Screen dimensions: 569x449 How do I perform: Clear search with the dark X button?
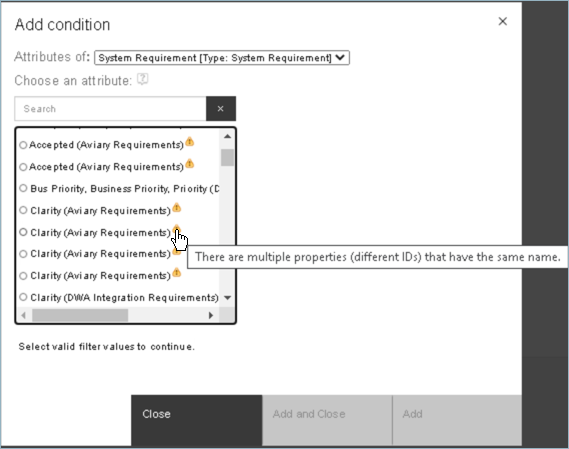(x=221, y=109)
